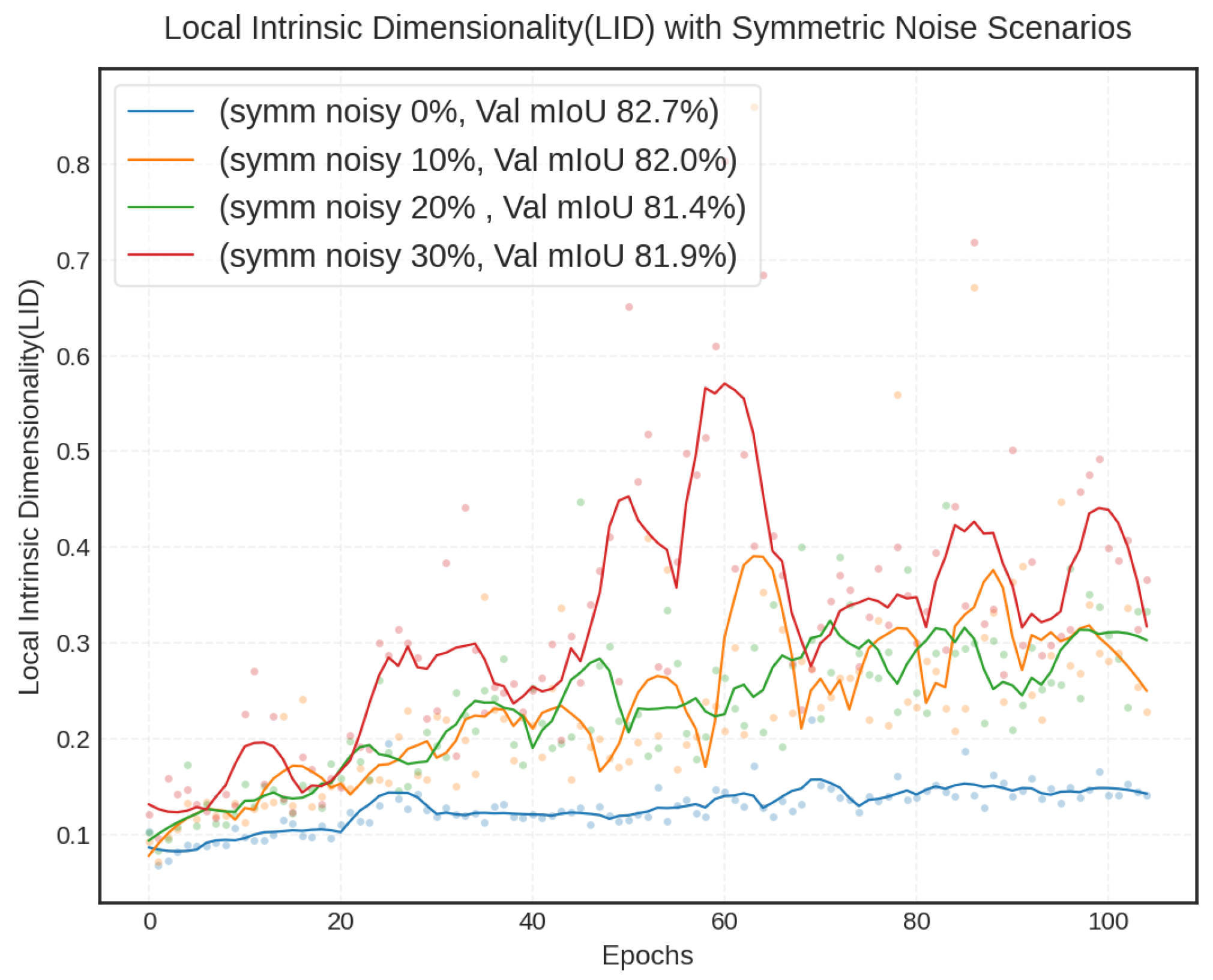The image size is (1213, 980).
Task: Click the Local Intrinsic Dimensionality y-axis label
Action: [x=29, y=487]
